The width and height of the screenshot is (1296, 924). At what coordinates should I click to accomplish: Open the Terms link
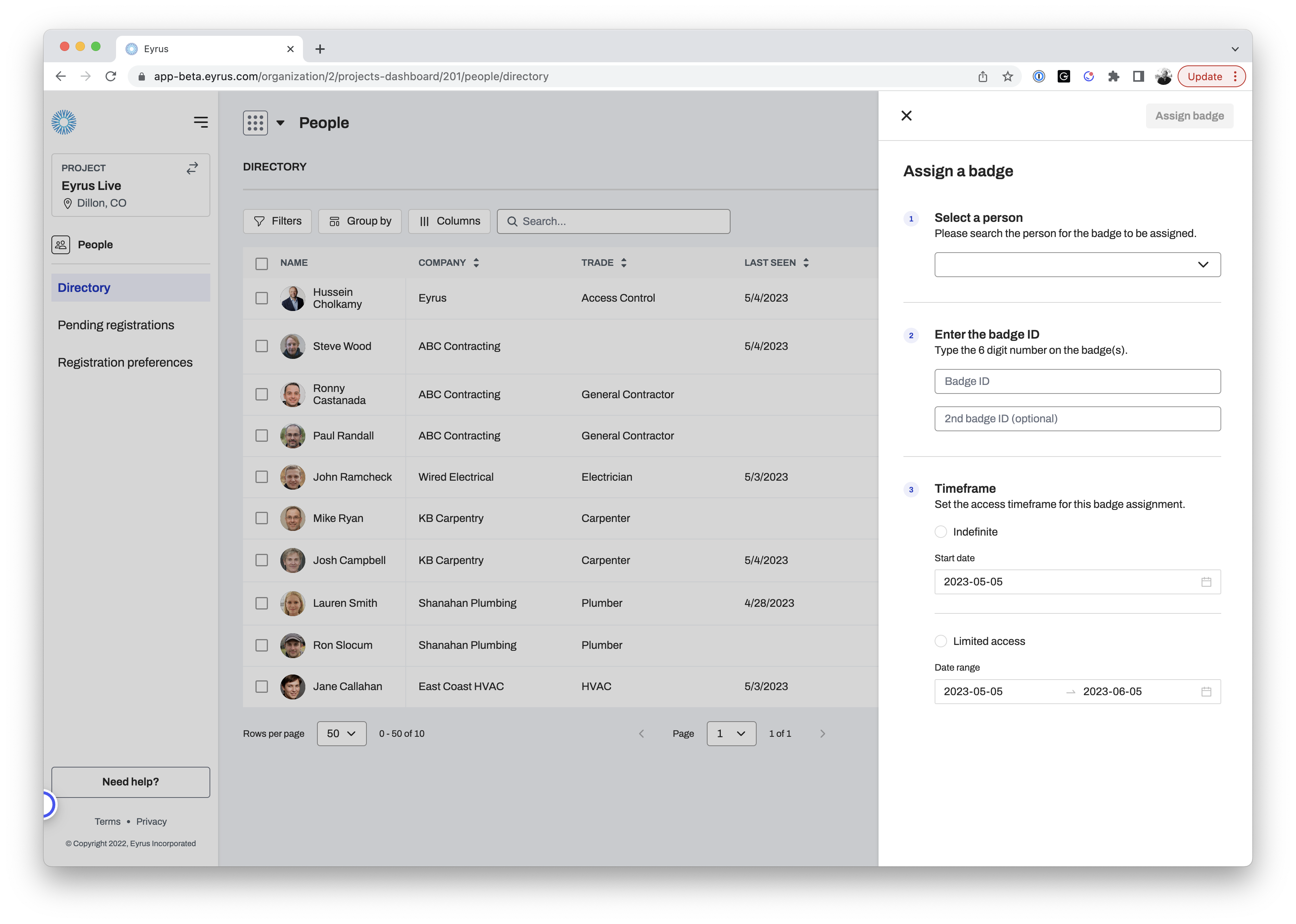click(107, 822)
